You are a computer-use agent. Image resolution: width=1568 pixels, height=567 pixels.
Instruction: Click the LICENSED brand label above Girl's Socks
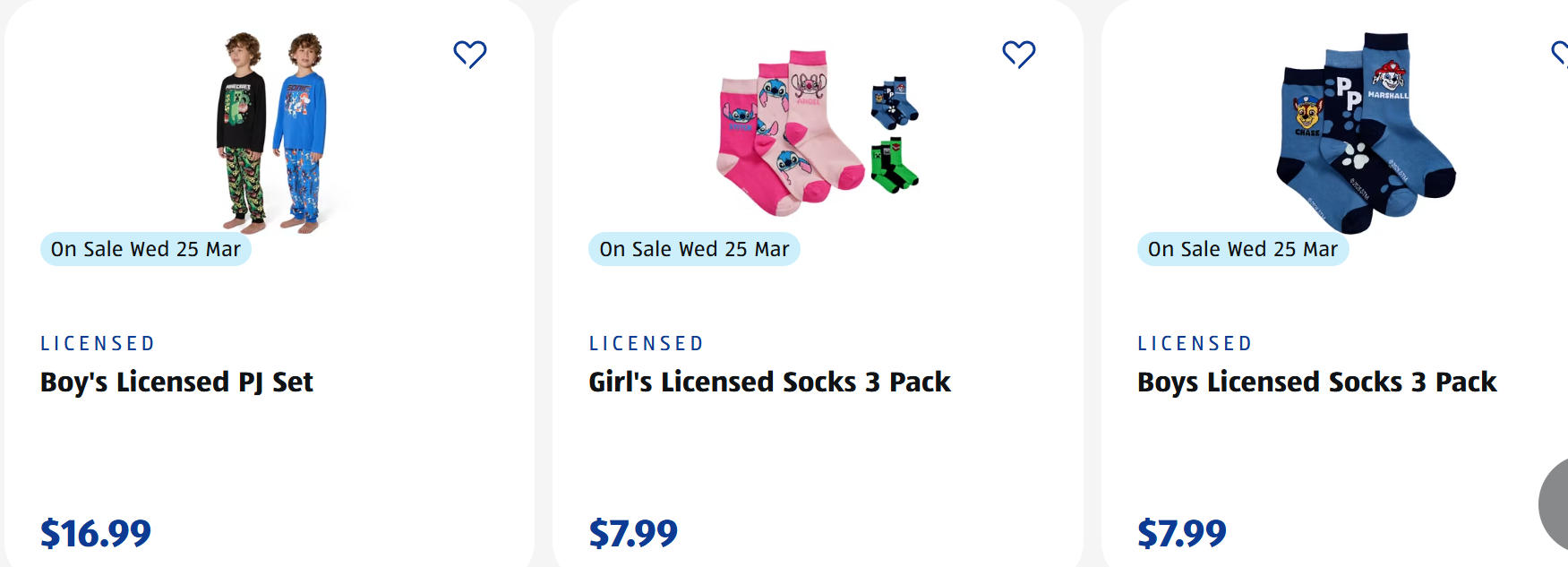(x=647, y=344)
